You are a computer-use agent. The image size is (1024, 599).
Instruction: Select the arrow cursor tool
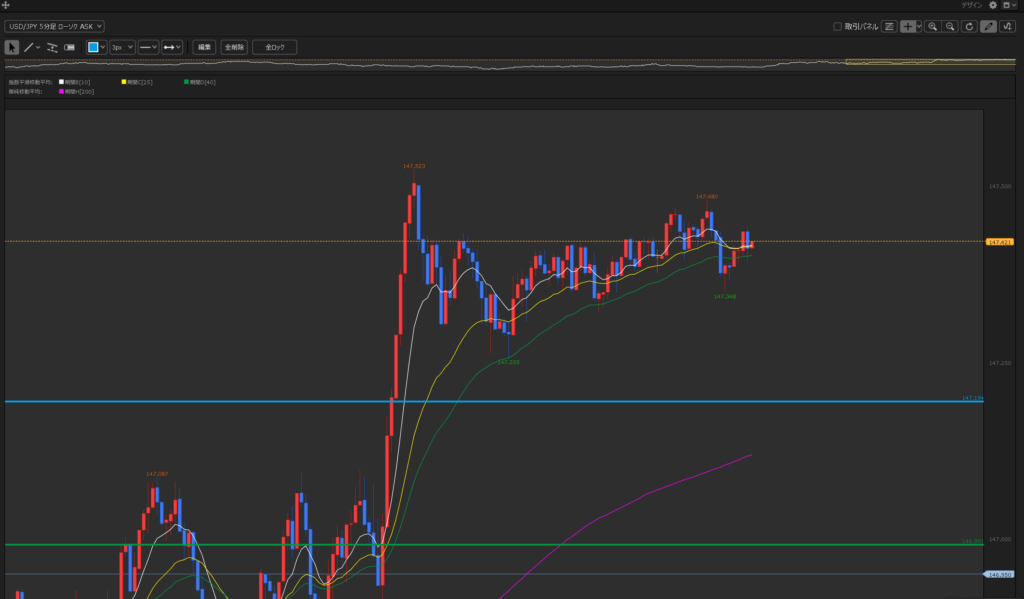pyautogui.click(x=12, y=47)
